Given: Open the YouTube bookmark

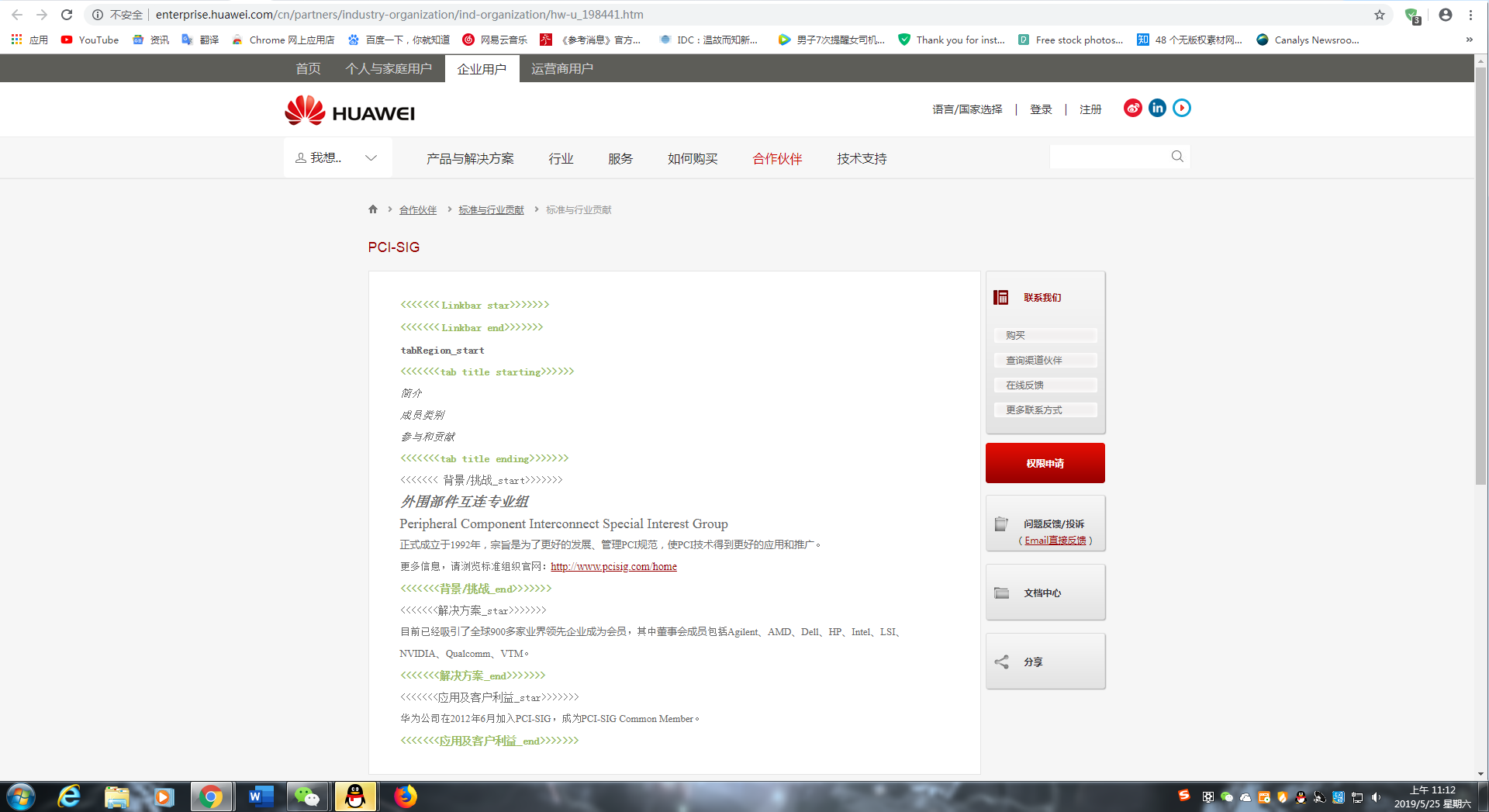Looking at the screenshot, I should 90,40.
